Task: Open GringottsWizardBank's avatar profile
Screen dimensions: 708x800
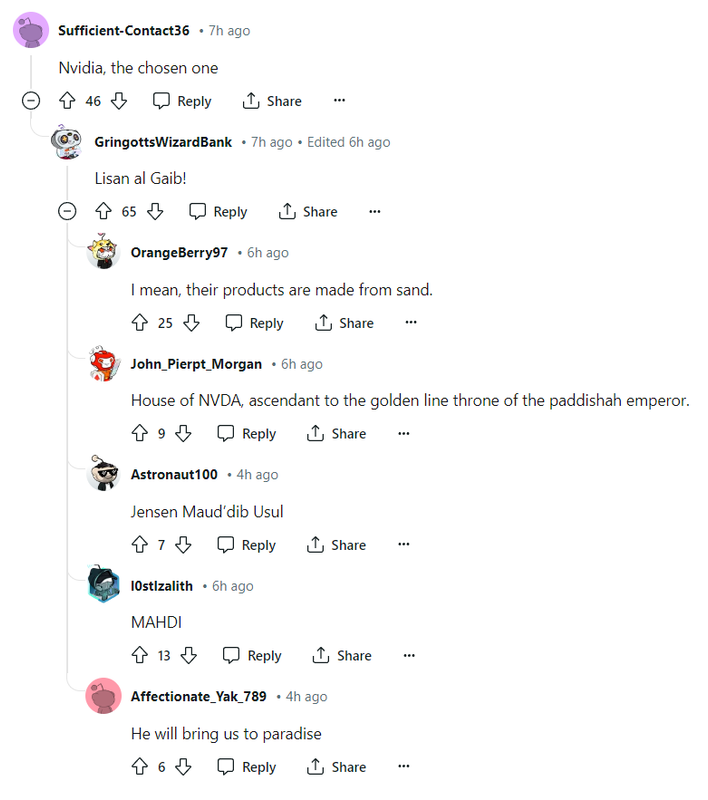Action: pos(67,142)
